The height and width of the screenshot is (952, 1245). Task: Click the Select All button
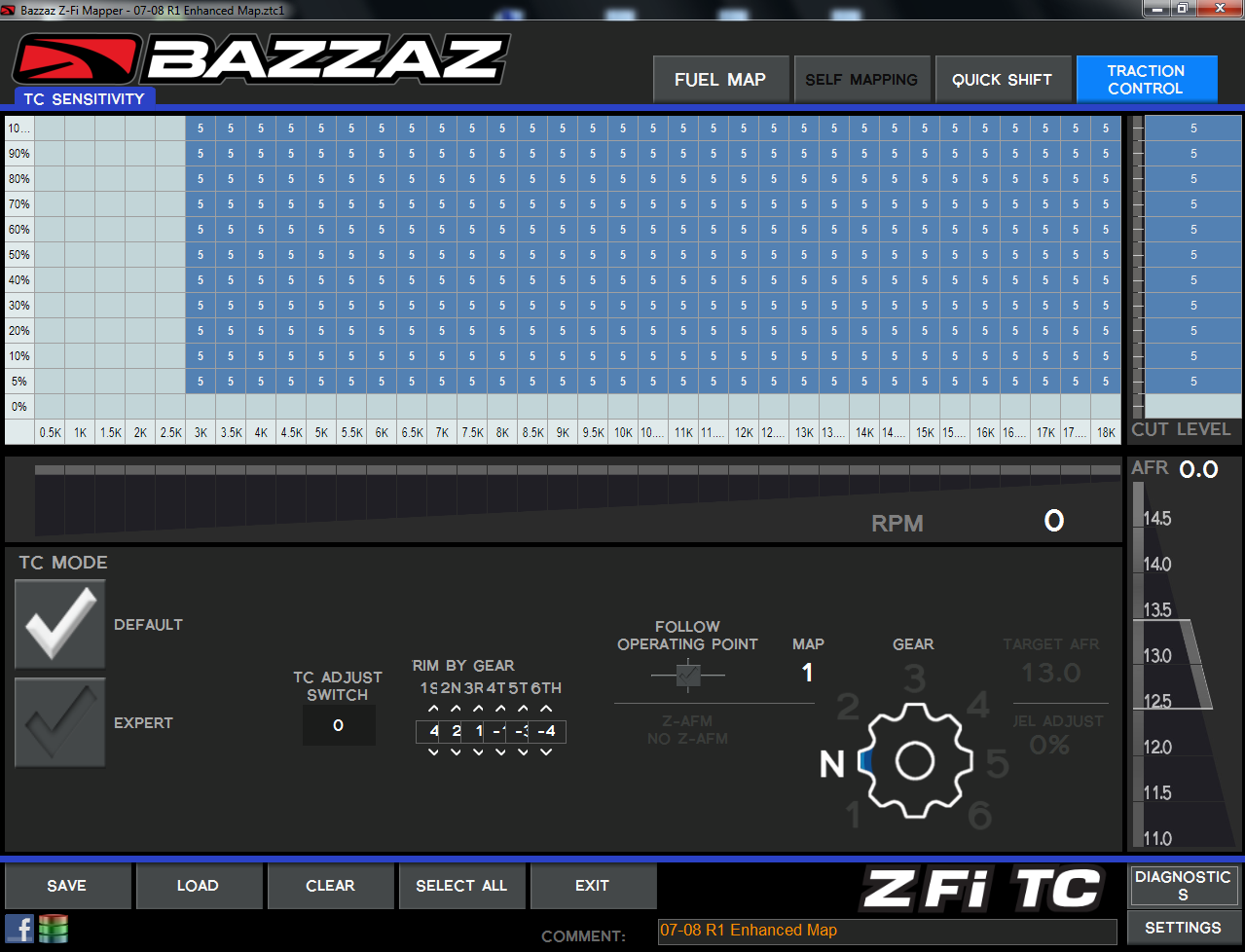tap(461, 886)
